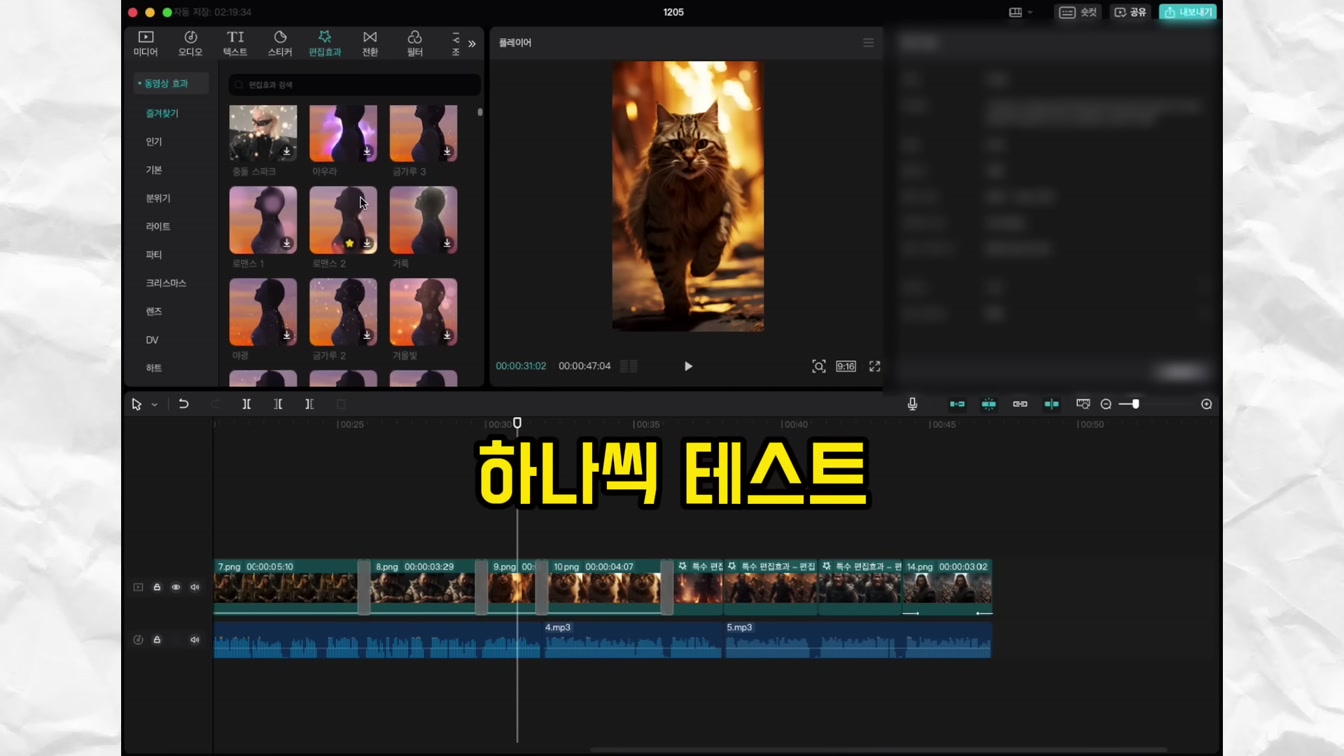Select the 충돌 스파크 effect thumbnail
The width and height of the screenshot is (1344, 756).
[x=263, y=133]
